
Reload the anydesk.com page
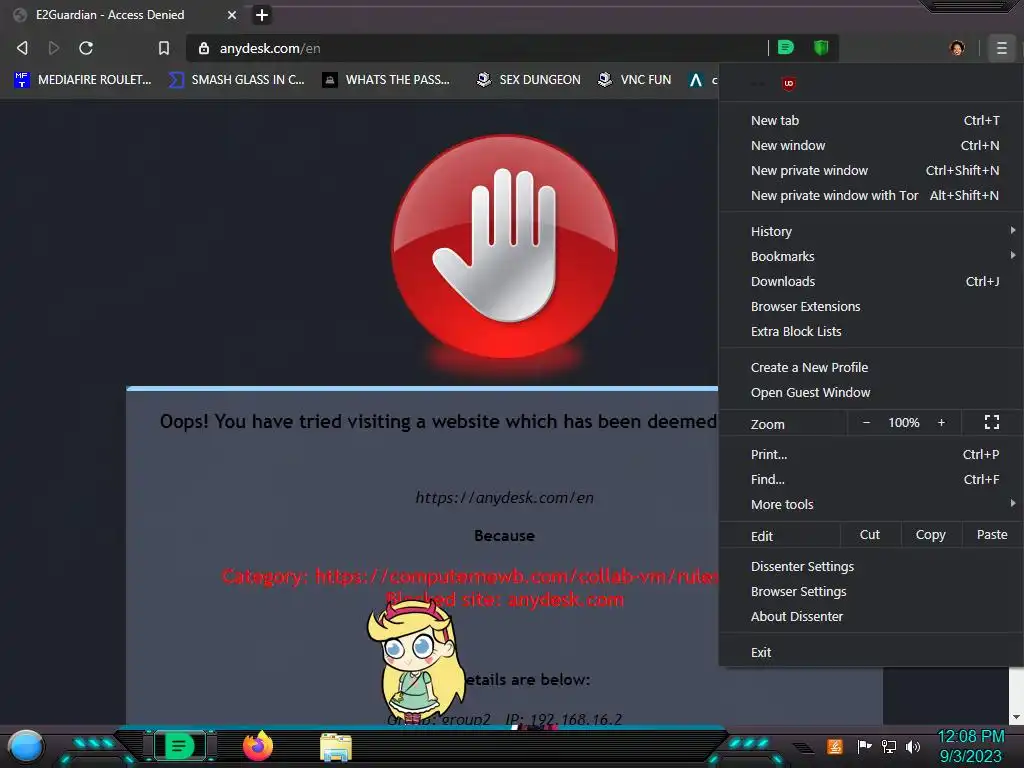point(86,48)
